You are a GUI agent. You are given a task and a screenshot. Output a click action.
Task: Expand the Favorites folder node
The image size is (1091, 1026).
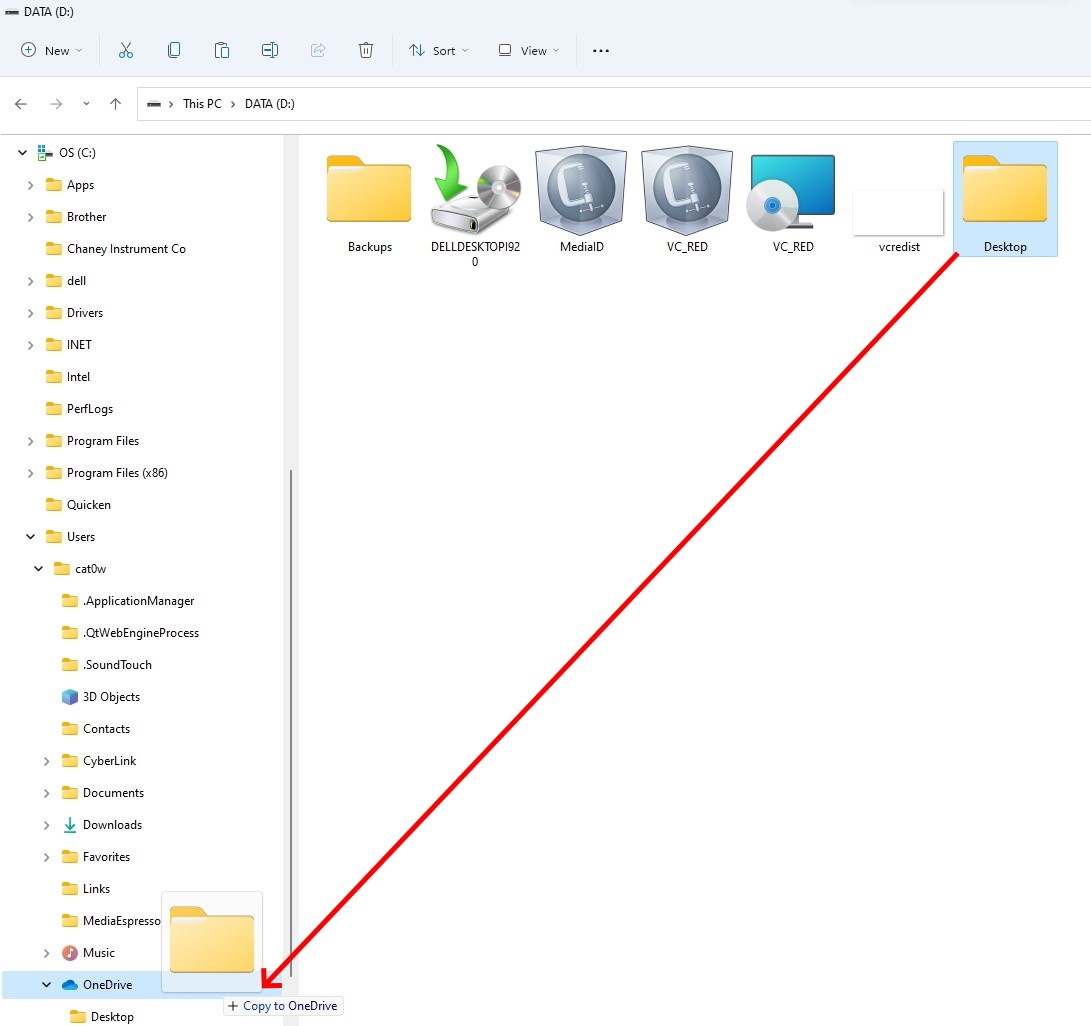coord(46,857)
